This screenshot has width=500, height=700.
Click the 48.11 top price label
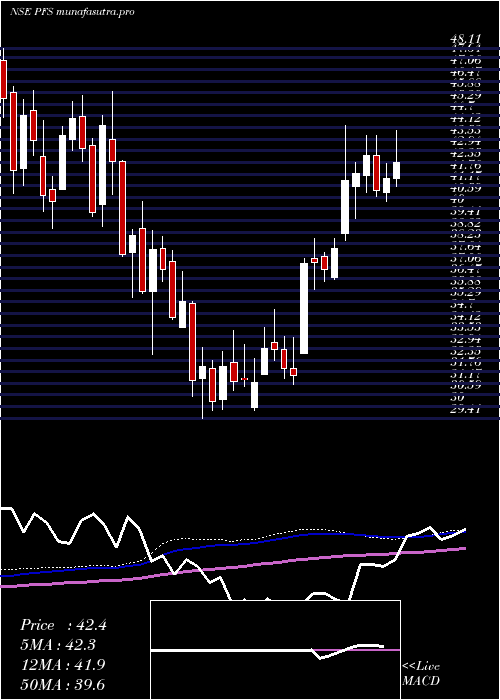465,40
